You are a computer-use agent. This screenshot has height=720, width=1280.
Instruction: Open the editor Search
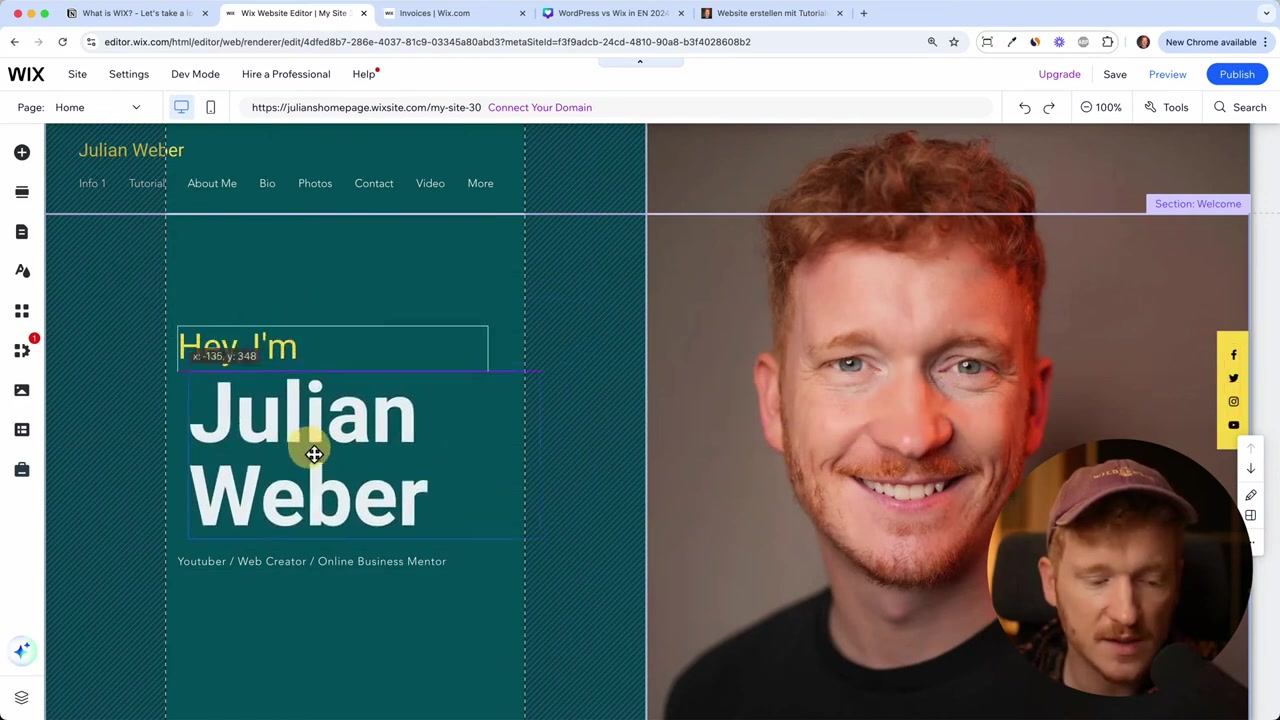pyautogui.click(x=1240, y=107)
